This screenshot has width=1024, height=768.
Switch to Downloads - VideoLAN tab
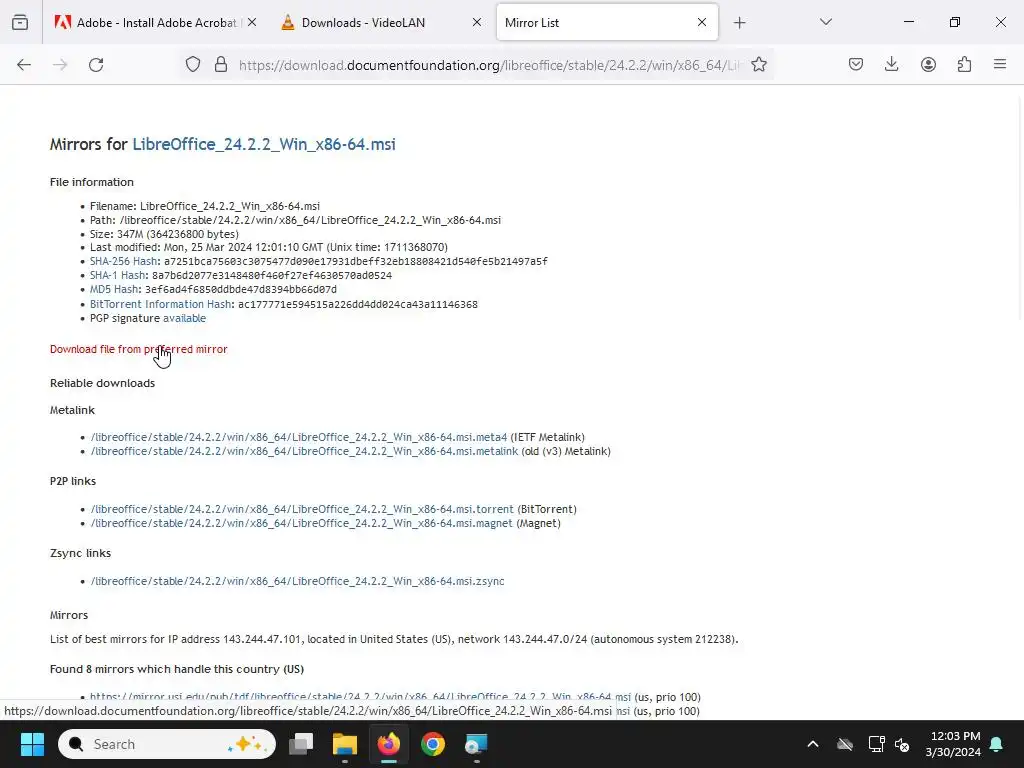coord(382,22)
